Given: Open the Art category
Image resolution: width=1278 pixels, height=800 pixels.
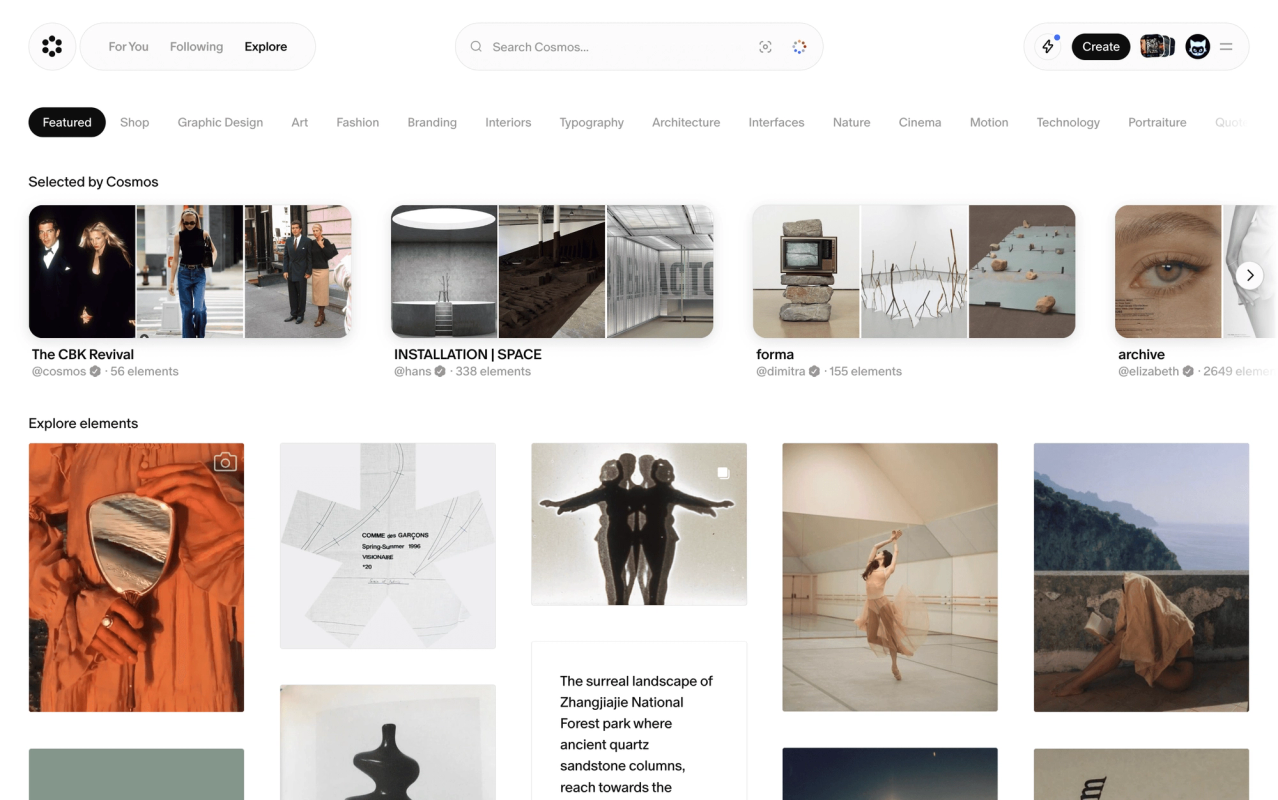Looking at the screenshot, I should [300, 122].
